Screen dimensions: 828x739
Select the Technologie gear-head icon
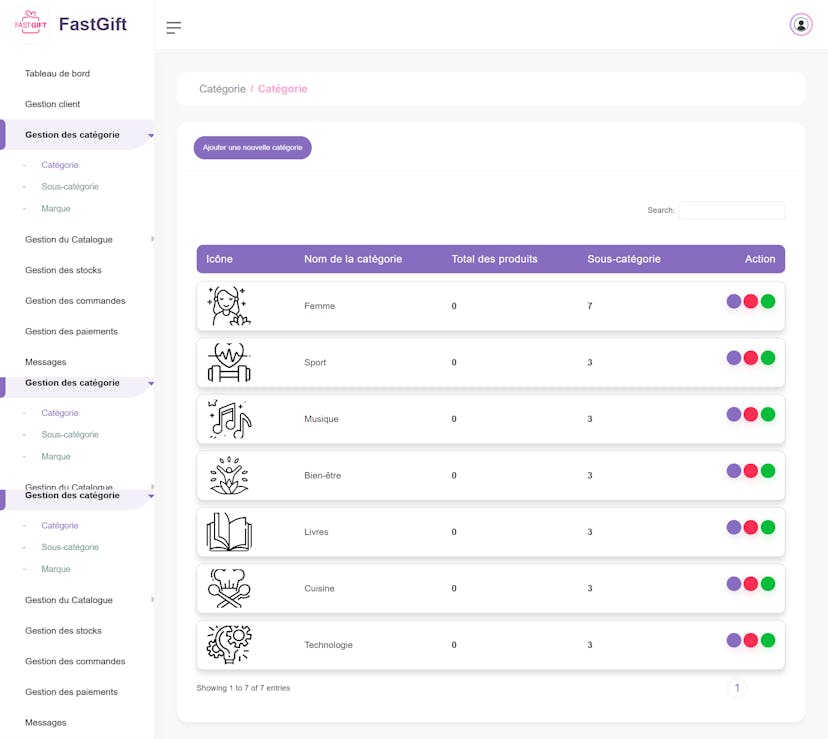point(229,645)
